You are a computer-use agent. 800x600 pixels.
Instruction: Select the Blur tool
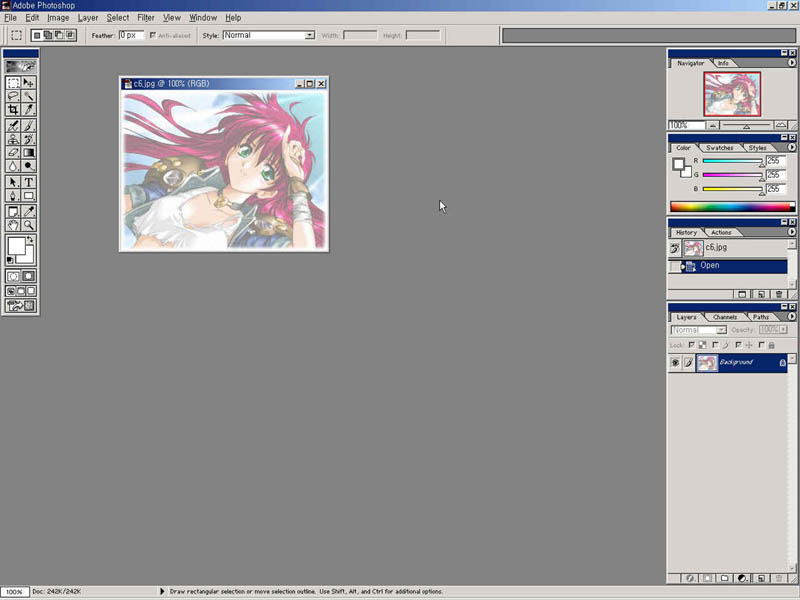pyautogui.click(x=13, y=166)
